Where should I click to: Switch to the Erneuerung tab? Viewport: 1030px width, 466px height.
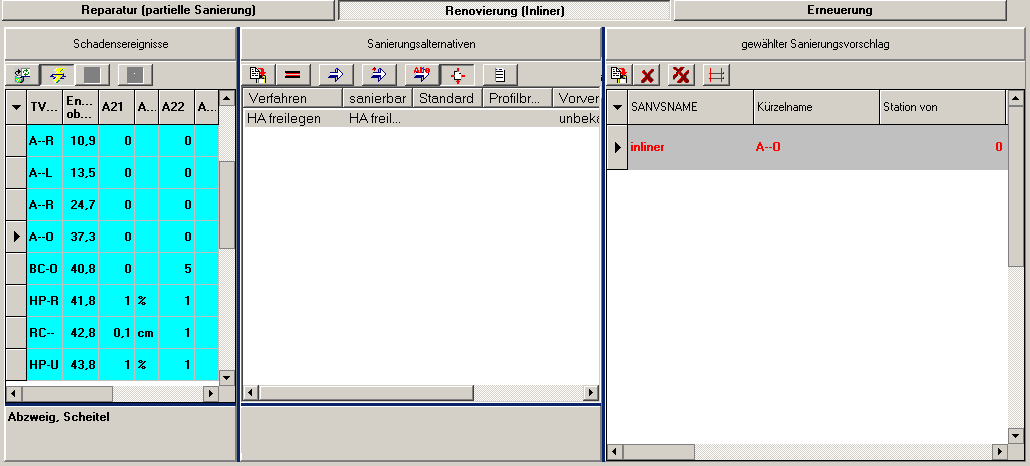coord(838,10)
